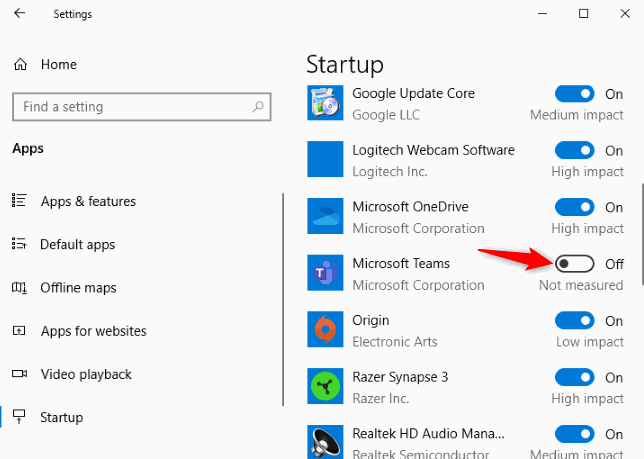Viewport: 644px width, 459px height.
Task: Enable Microsoft Teams startup toggle
Action: (575, 264)
